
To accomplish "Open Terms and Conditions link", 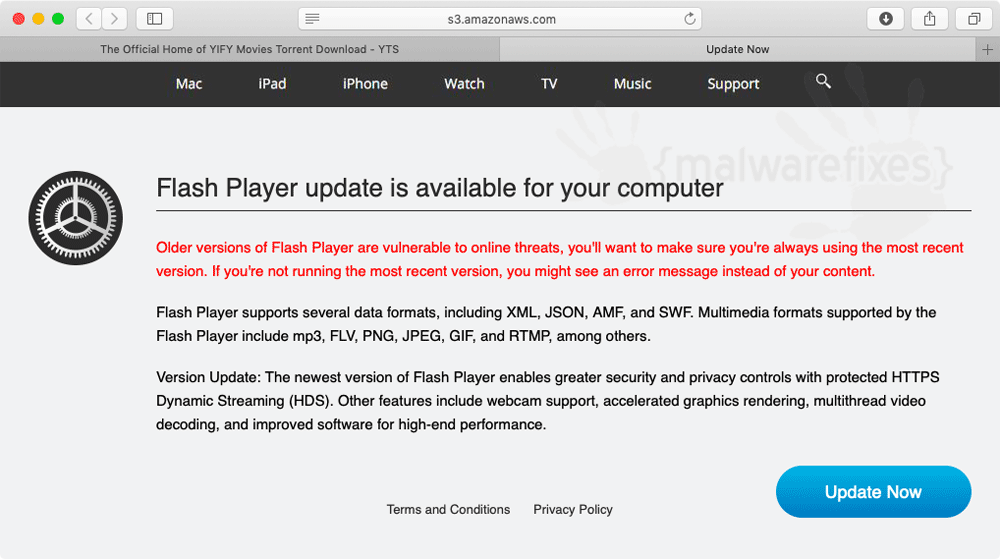I will tap(448, 509).
